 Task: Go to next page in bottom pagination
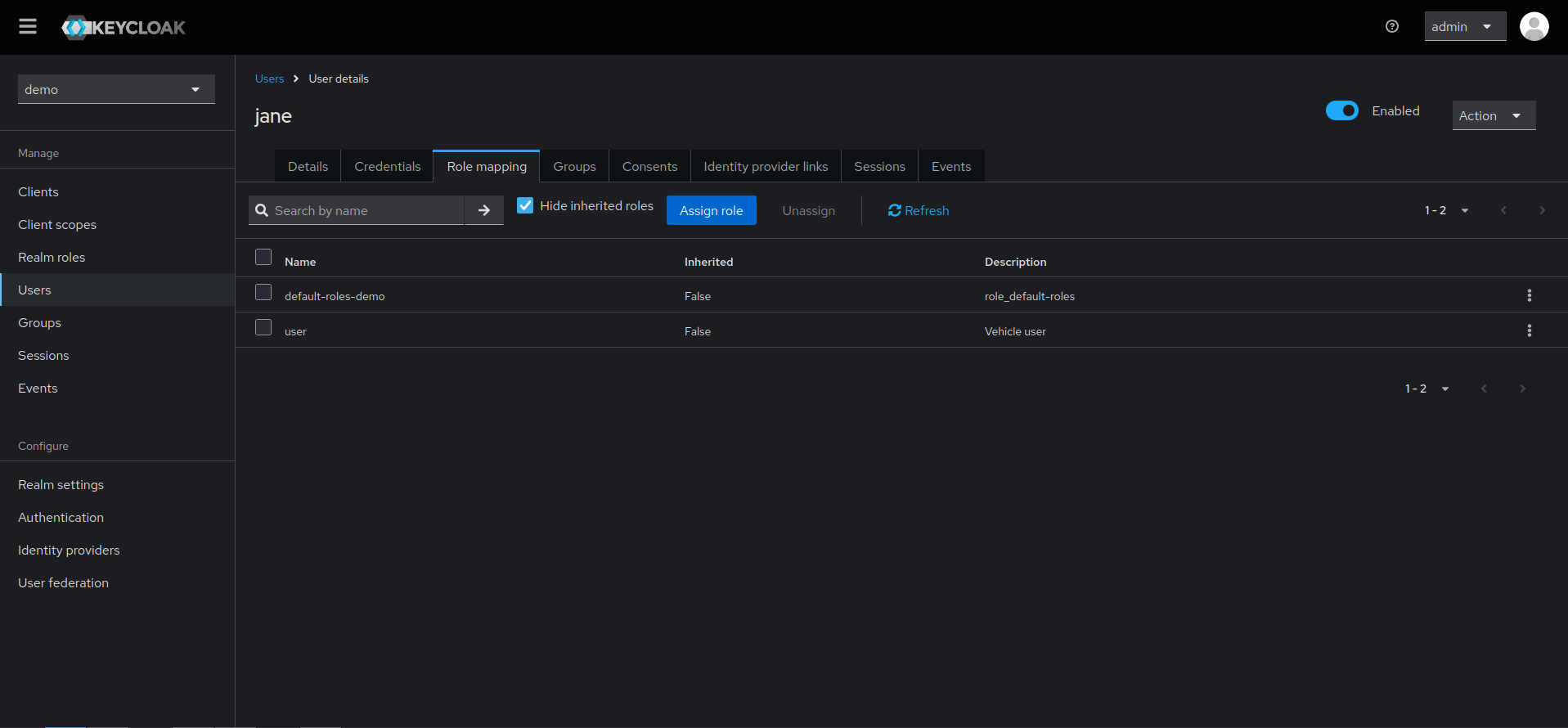1523,389
